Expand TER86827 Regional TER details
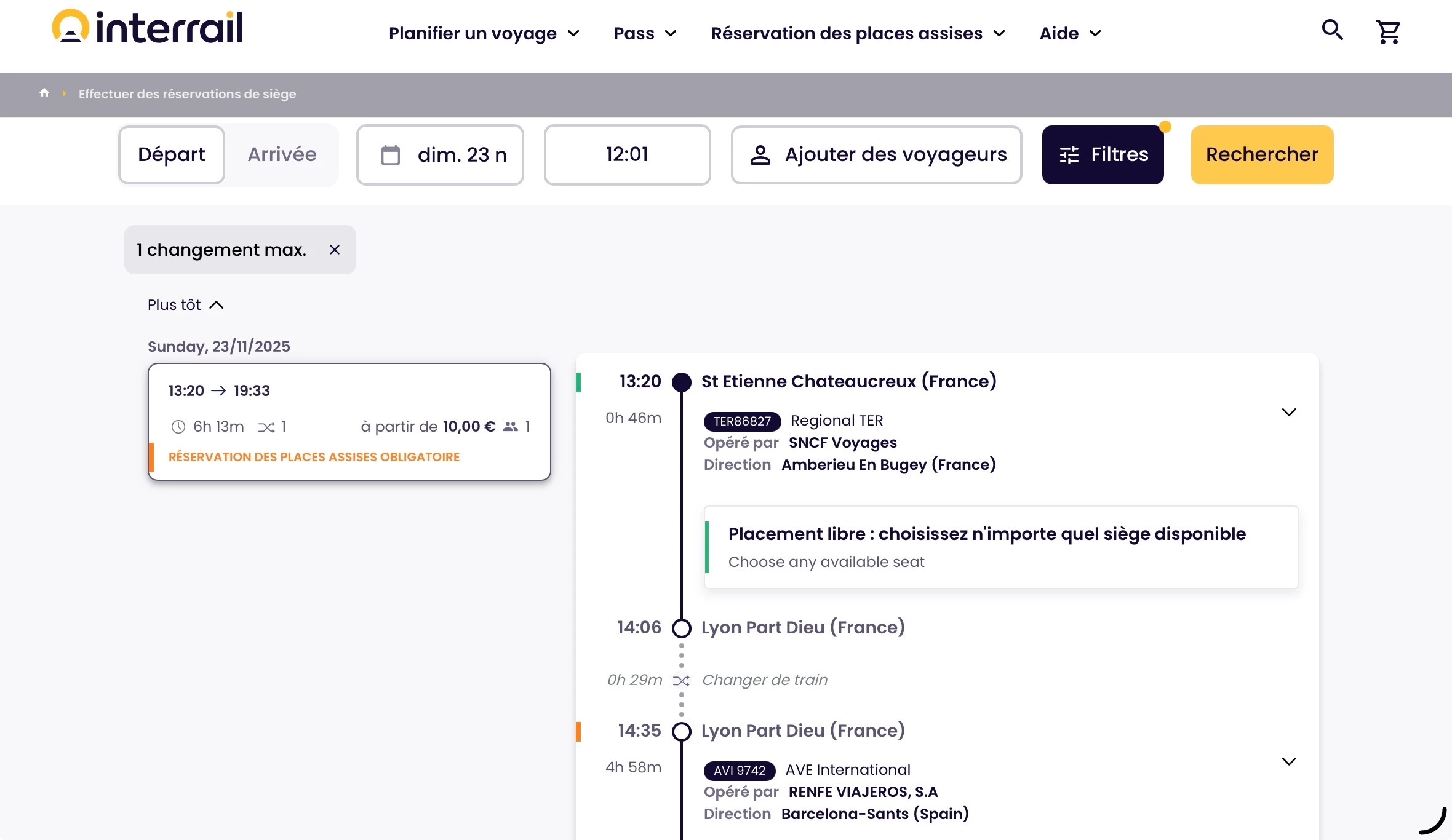Screen dimensions: 1452x840 pos(1288,413)
